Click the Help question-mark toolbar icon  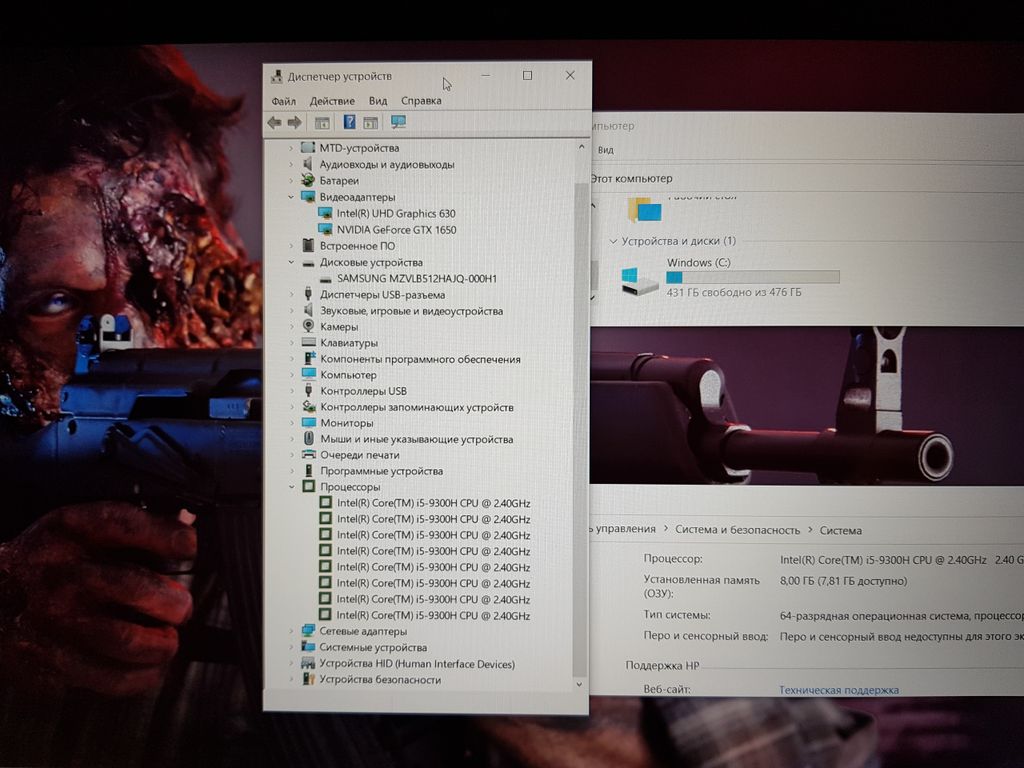tap(349, 122)
